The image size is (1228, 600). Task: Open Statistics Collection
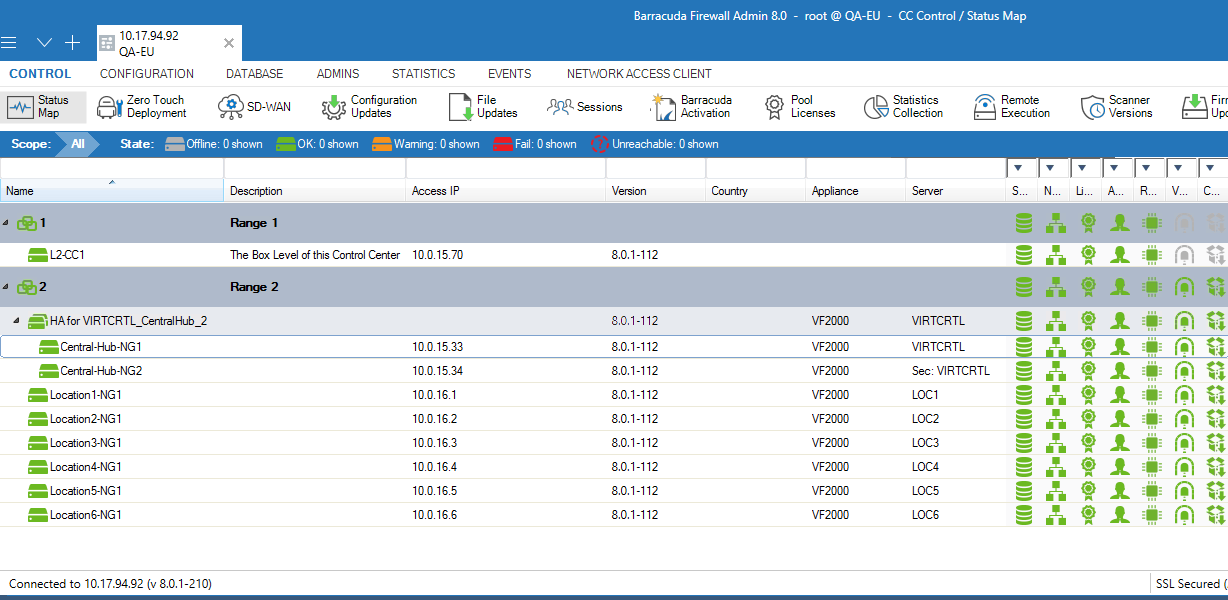904,107
